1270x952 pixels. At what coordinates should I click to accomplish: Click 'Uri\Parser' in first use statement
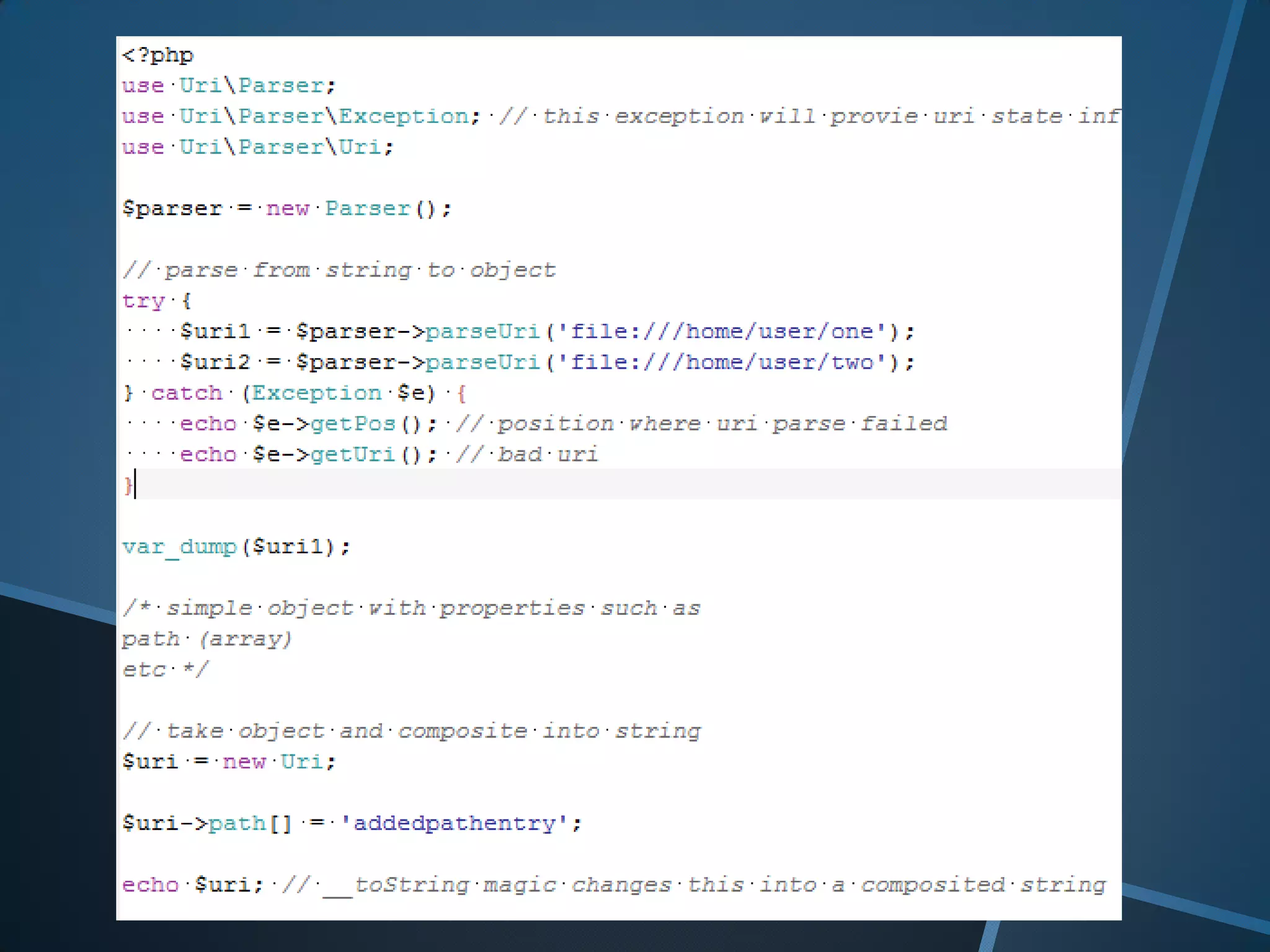[x=251, y=86]
